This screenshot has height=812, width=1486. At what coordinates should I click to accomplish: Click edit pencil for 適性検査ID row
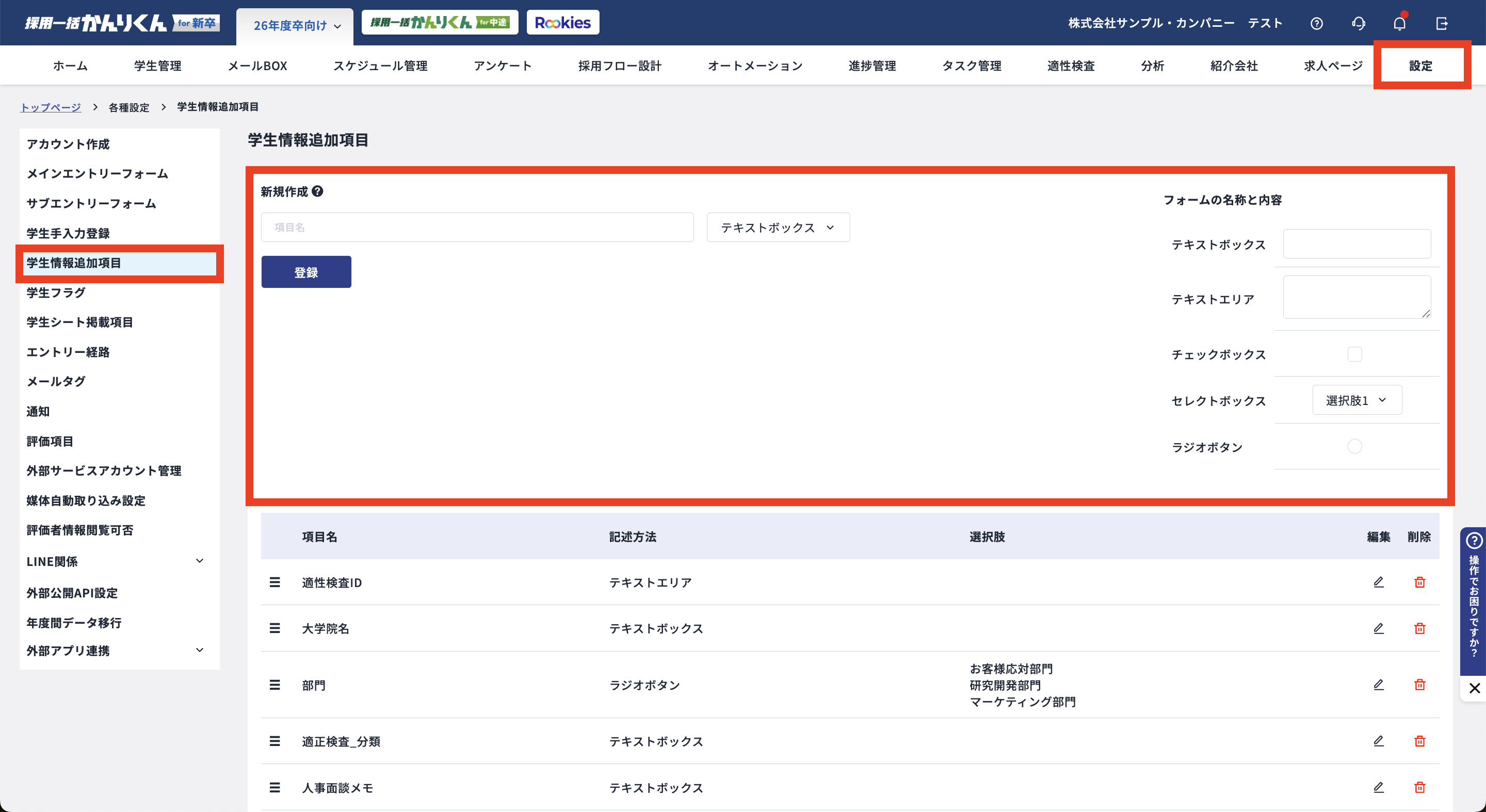coord(1378,582)
